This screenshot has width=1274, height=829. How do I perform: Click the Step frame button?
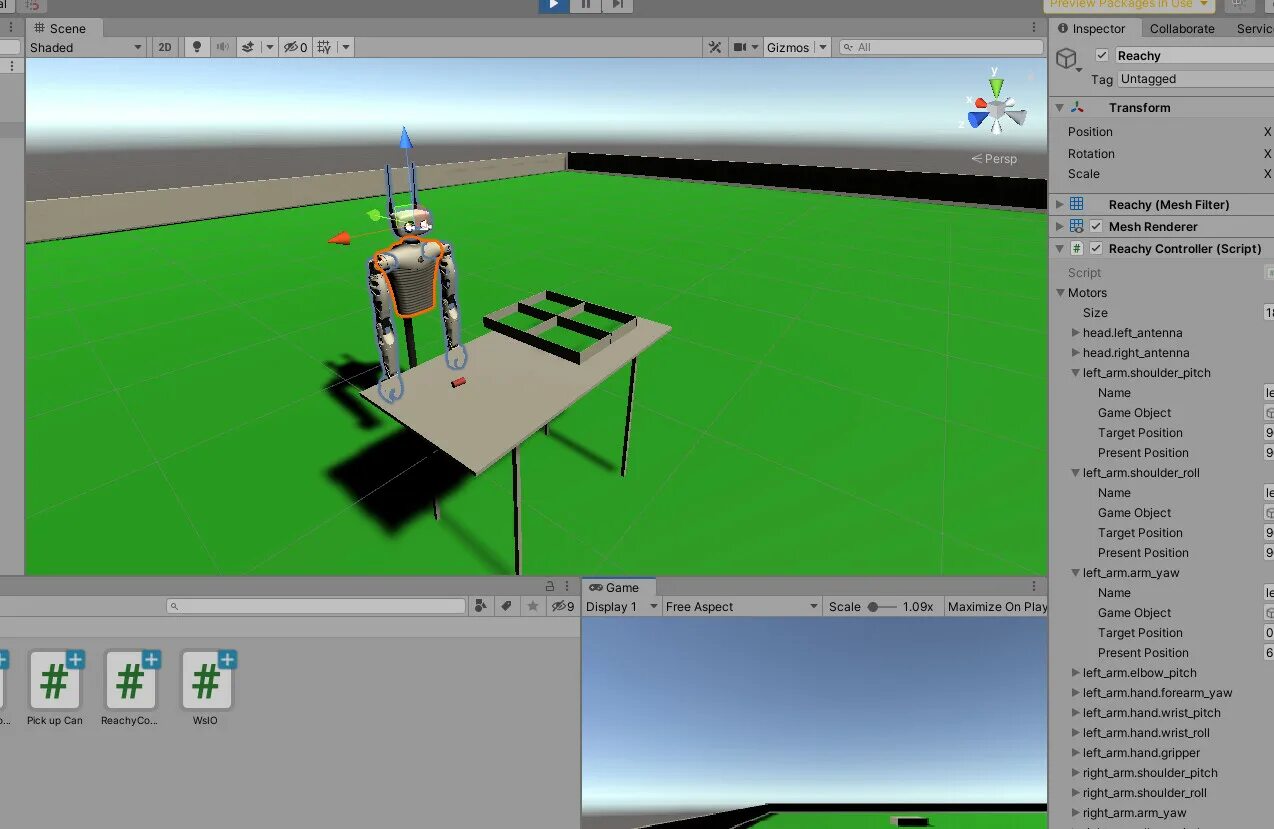point(617,5)
